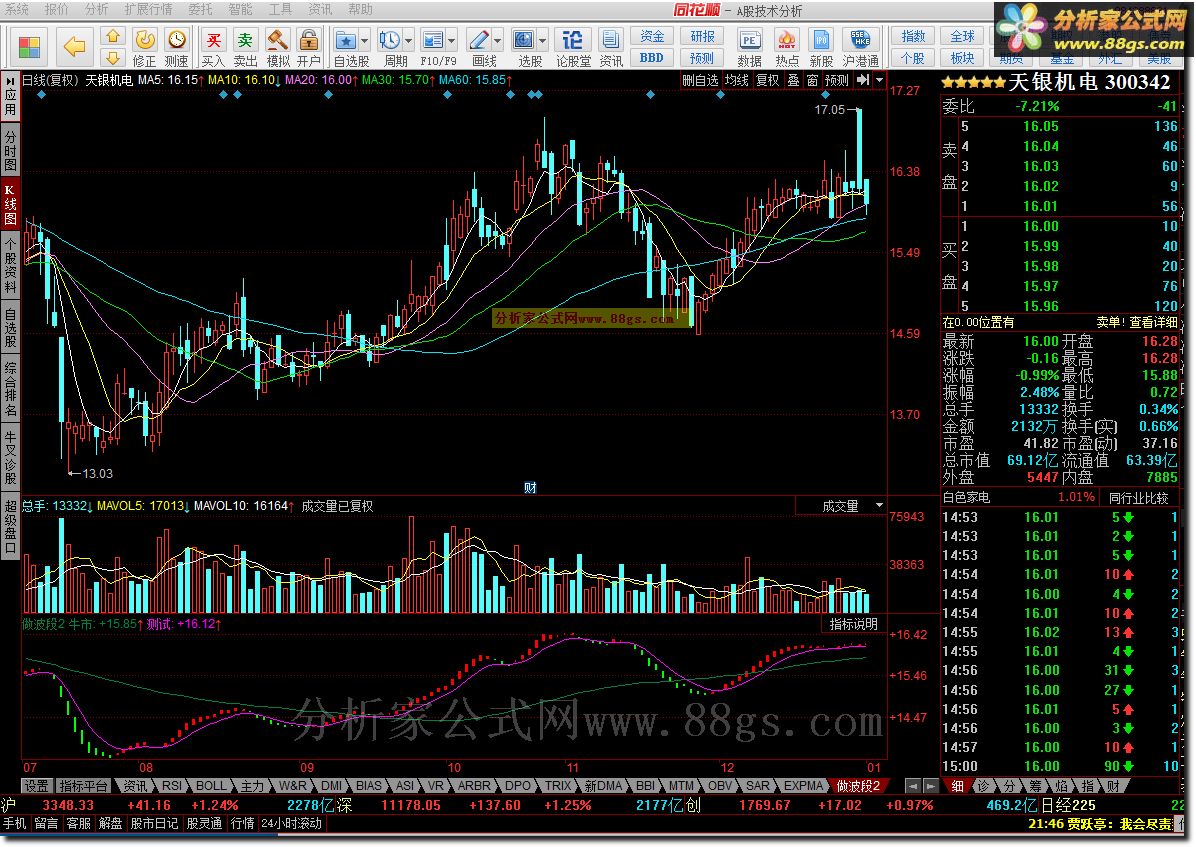Expand the 周期 dropdown arrow
1196x847 pixels.
tap(409, 40)
